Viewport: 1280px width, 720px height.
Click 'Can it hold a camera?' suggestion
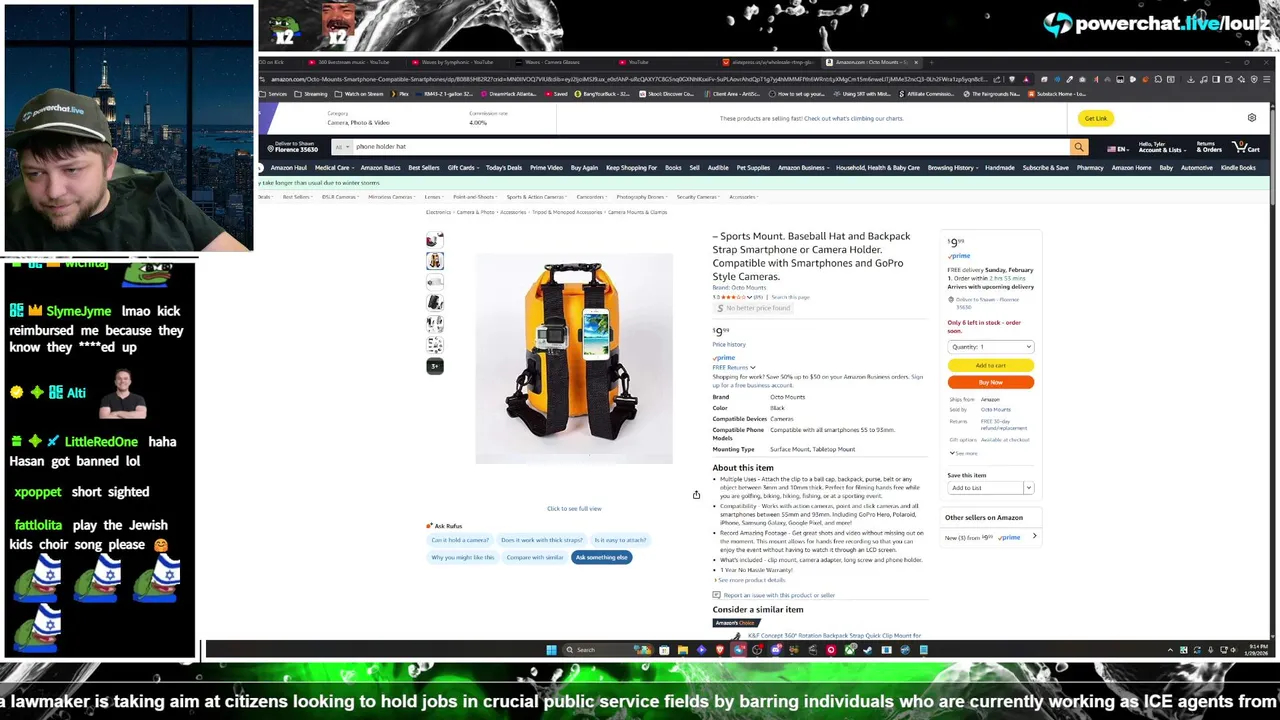coord(460,540)
